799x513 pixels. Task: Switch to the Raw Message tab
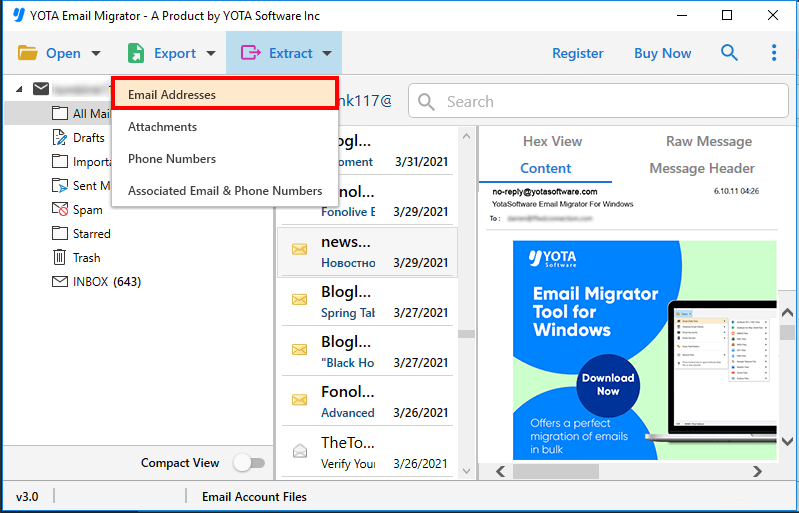pos(709,141)
